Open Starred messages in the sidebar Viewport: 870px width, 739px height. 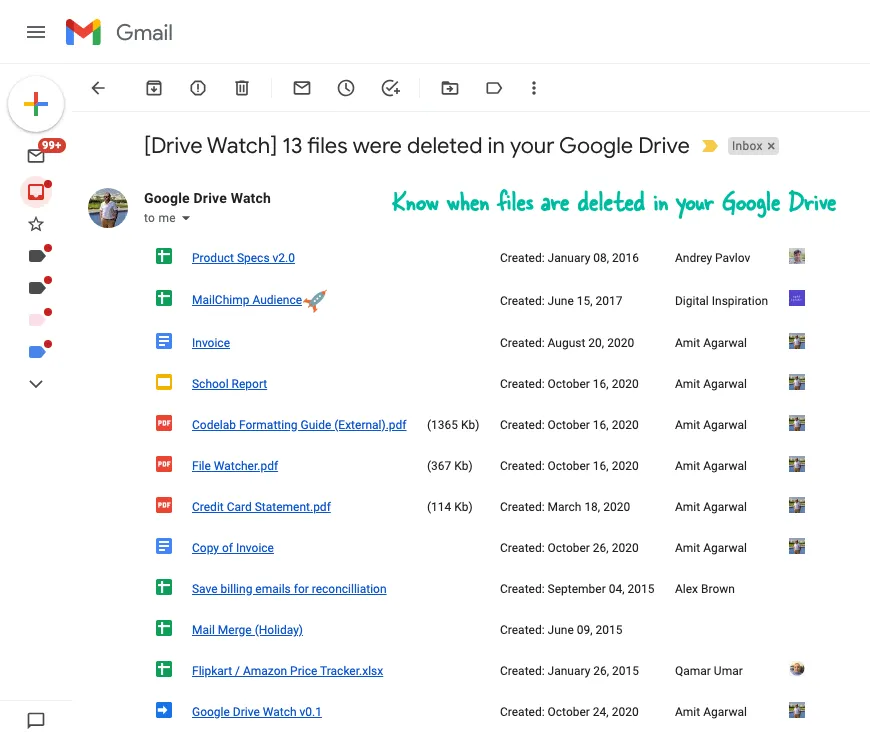pyautogui.click(x=36, y=224)
